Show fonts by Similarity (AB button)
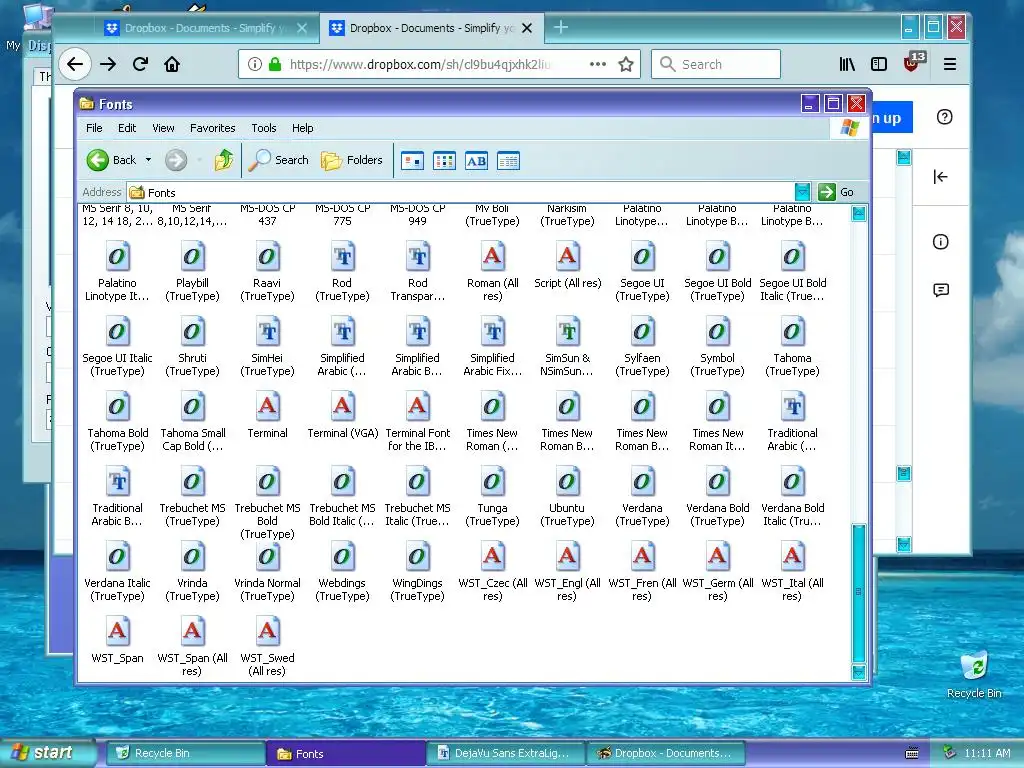1024x768 pixels. 476,161
